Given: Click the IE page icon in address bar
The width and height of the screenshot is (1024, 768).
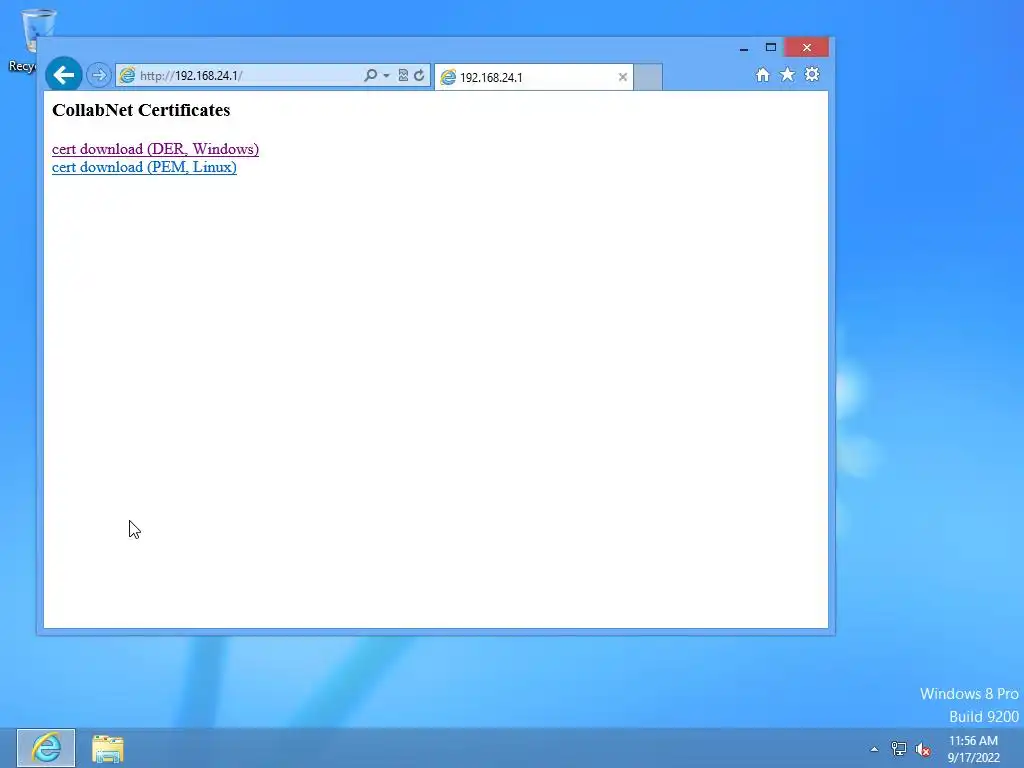Looking at the screenshot, I should pos(127,76).
